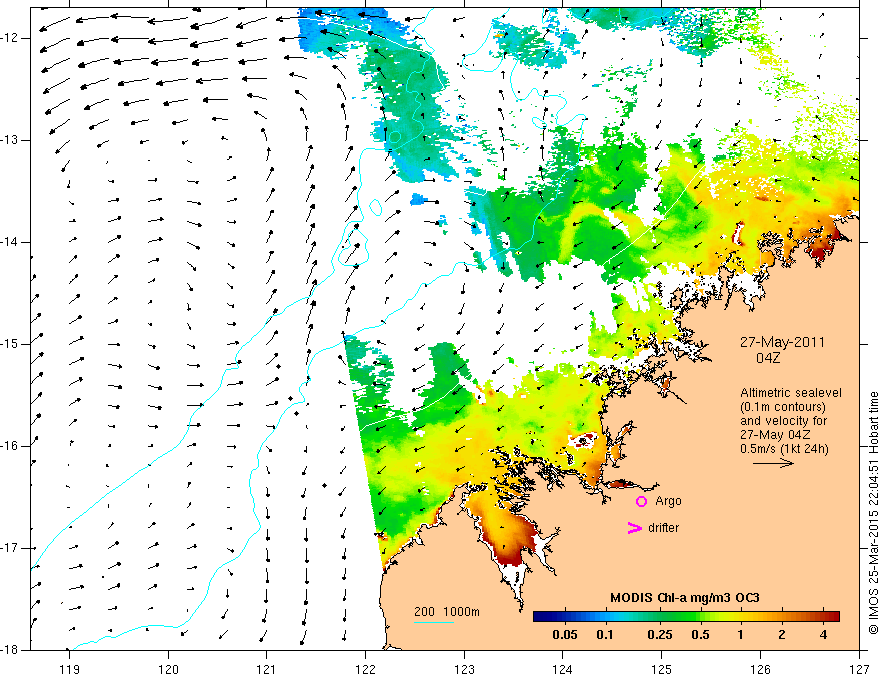Click the '200 1000m' depth contour label
This screenshot has height=680, width=880.
coord(447,612)
